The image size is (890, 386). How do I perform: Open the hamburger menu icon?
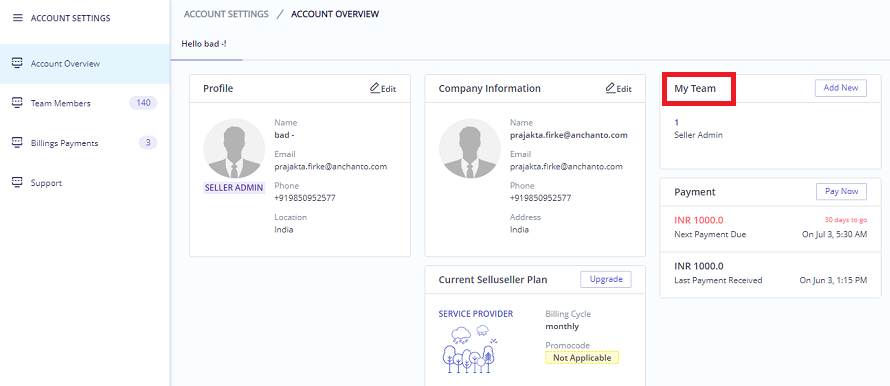[18, 18]
